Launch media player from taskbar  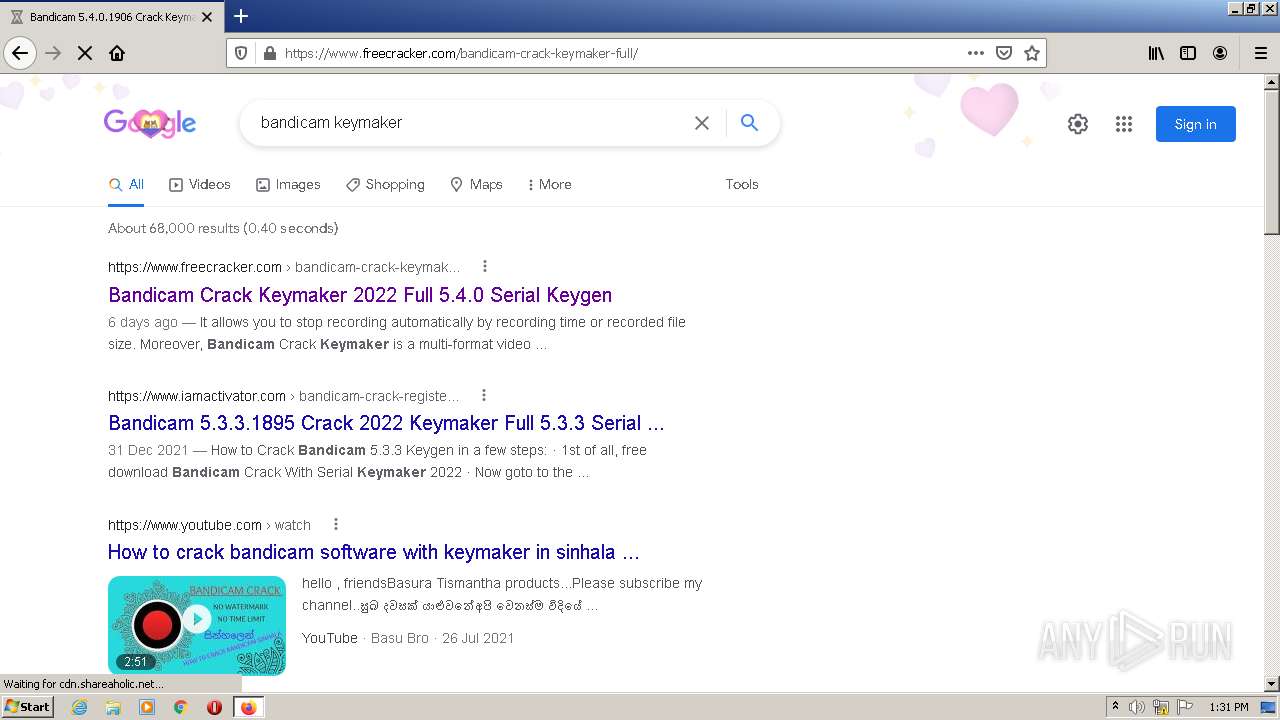pos(147,707)
